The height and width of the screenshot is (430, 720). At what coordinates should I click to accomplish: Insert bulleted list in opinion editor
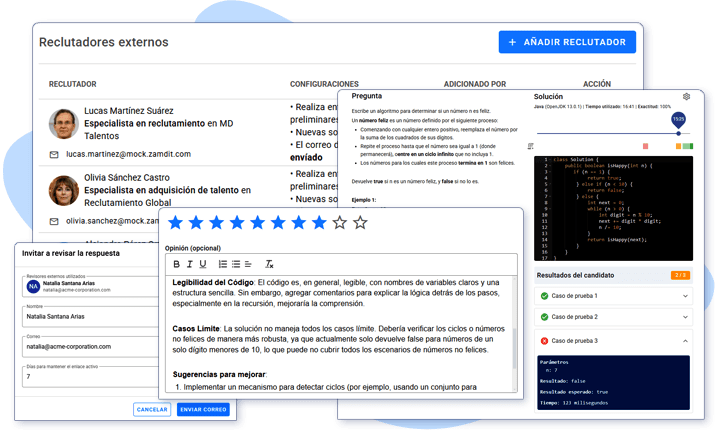click(x=236, y=264)
